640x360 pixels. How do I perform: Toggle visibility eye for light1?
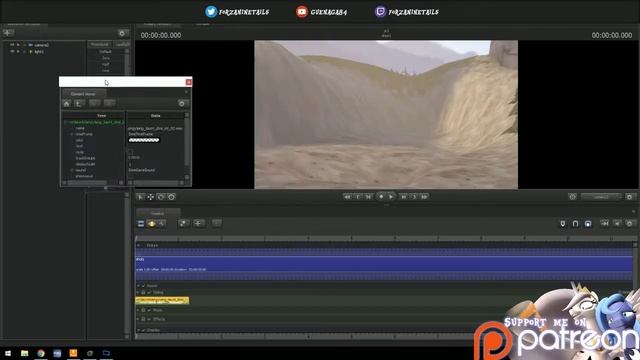(12, 51)
